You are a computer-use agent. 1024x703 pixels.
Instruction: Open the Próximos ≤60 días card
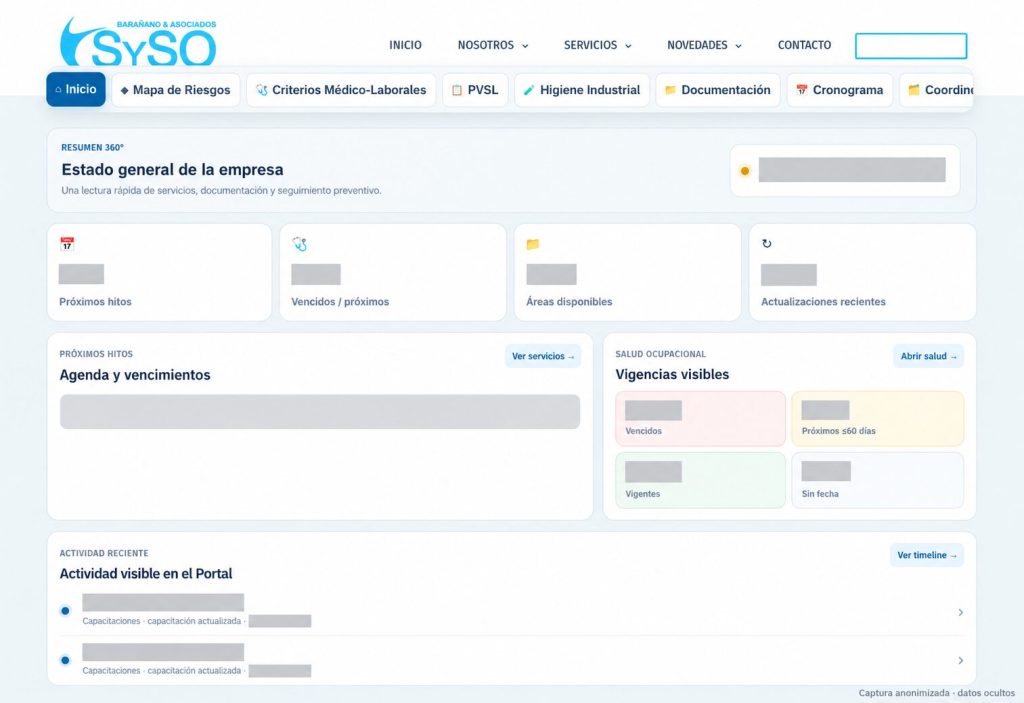click(878, 419)
